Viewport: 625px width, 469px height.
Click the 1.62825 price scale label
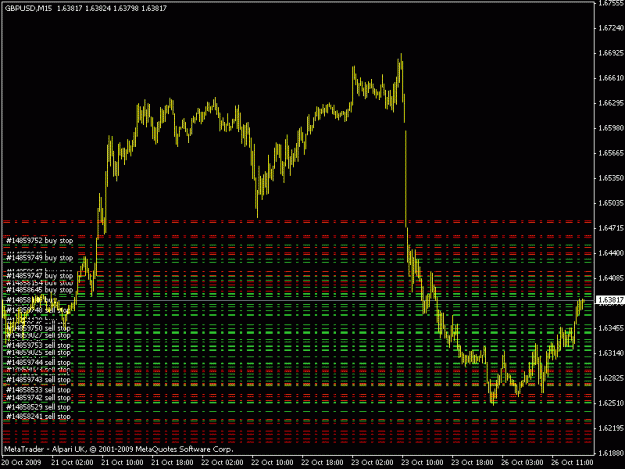pyautogui.click(x=610, y=378)
